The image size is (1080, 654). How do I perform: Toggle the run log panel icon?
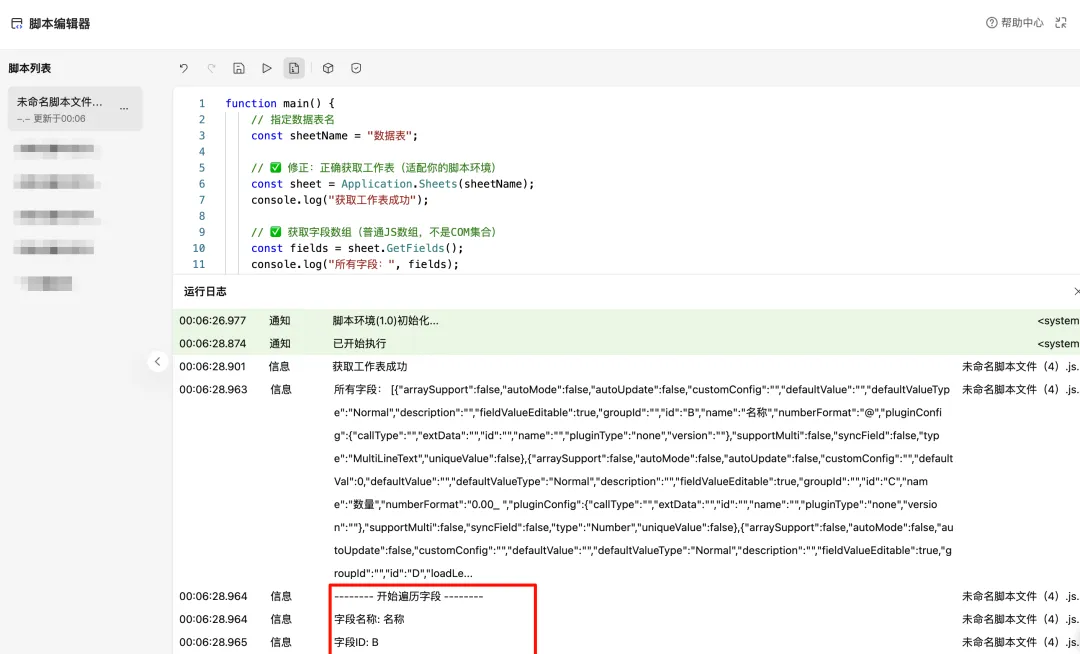(294, 68)
